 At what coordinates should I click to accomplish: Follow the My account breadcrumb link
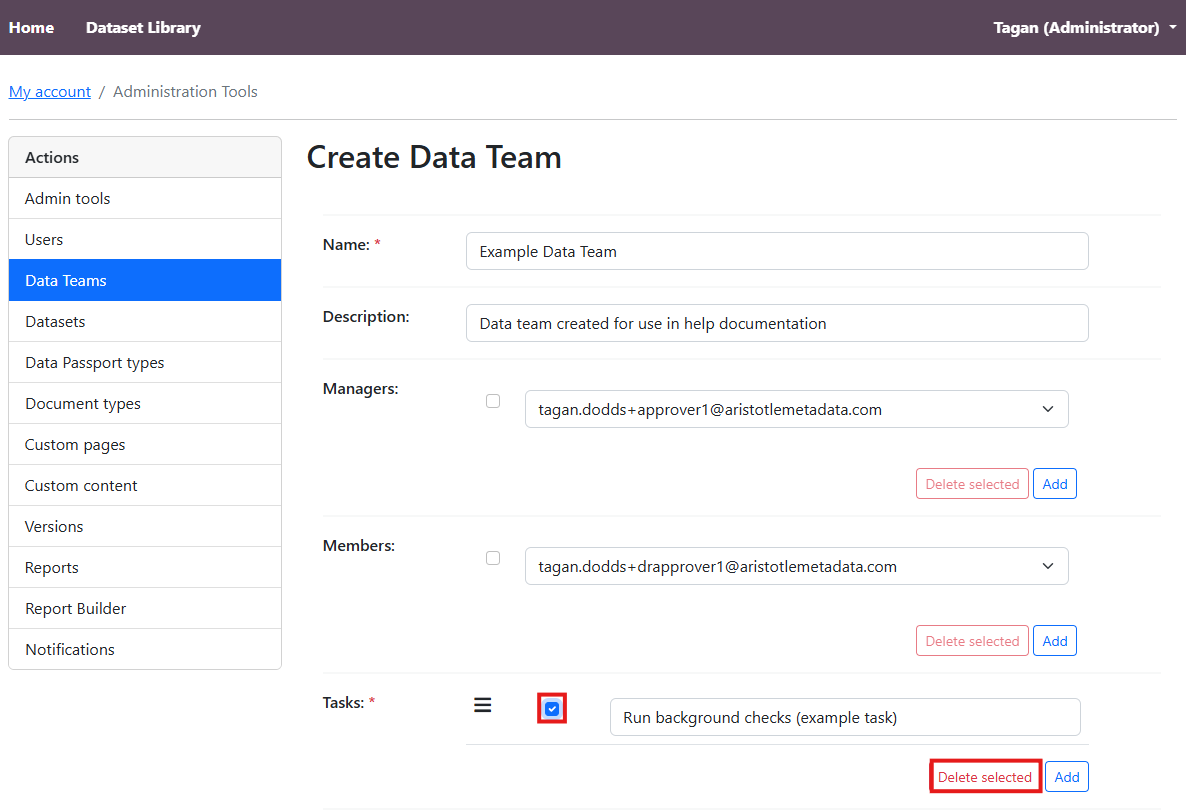pos(50,92)
